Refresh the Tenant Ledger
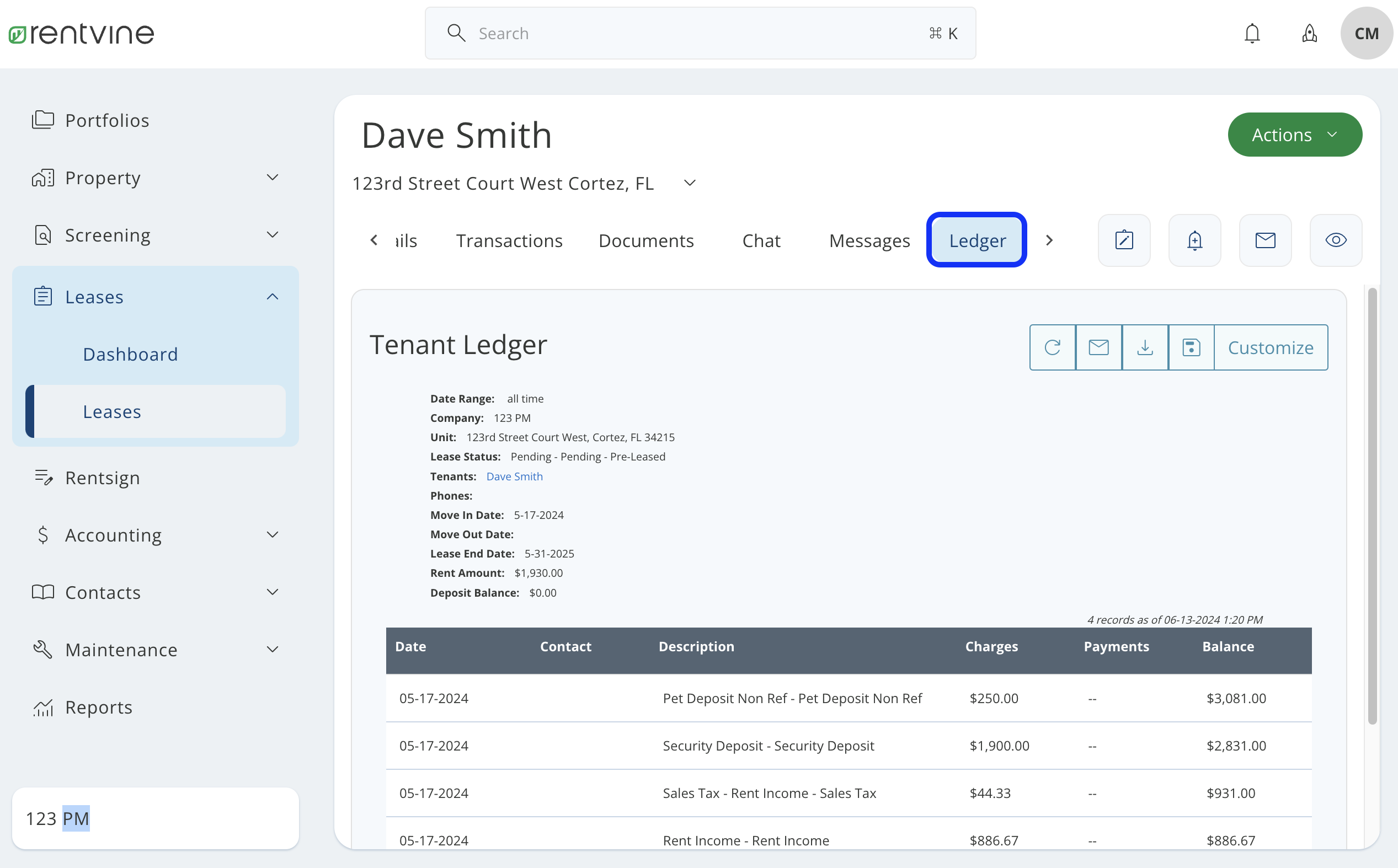 pyautogui.click(x=1052, y=347)
